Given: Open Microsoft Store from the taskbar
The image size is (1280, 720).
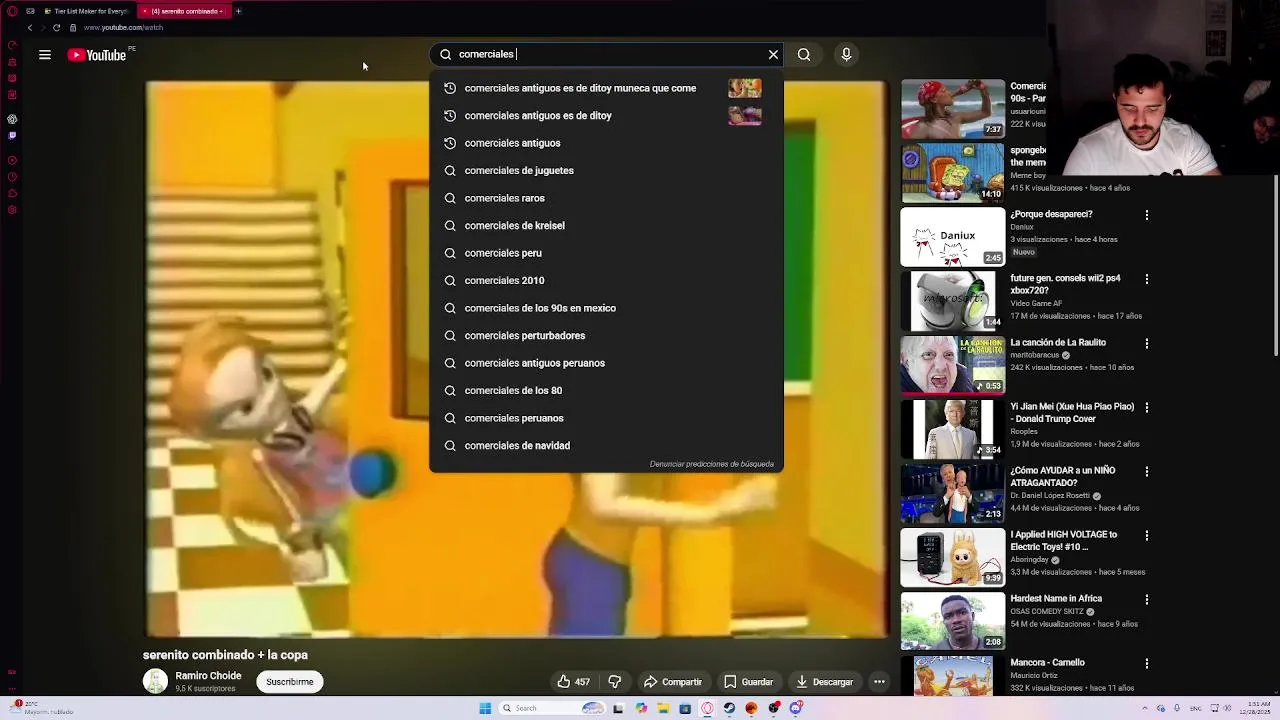Looking at the screenshot, I should (x=685, y=708).
